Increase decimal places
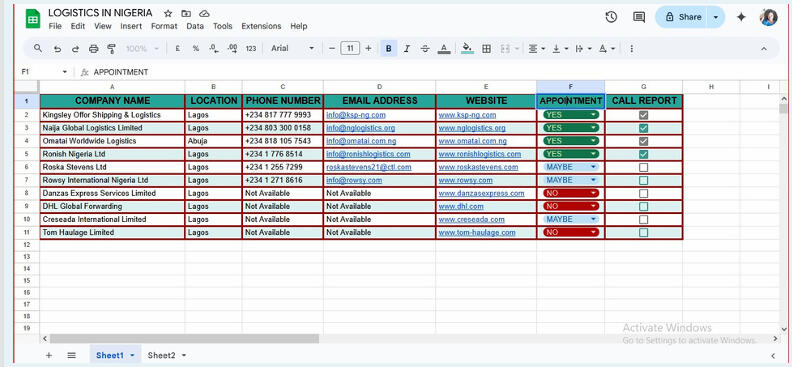This screenshot has height=367, width=792. pos(232,48)
